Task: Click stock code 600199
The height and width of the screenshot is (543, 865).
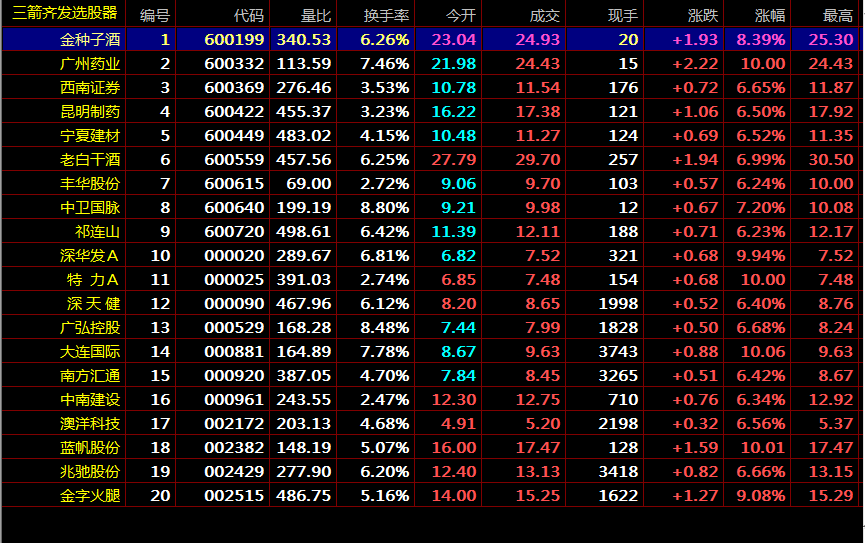Action: (x=234, y=40)
